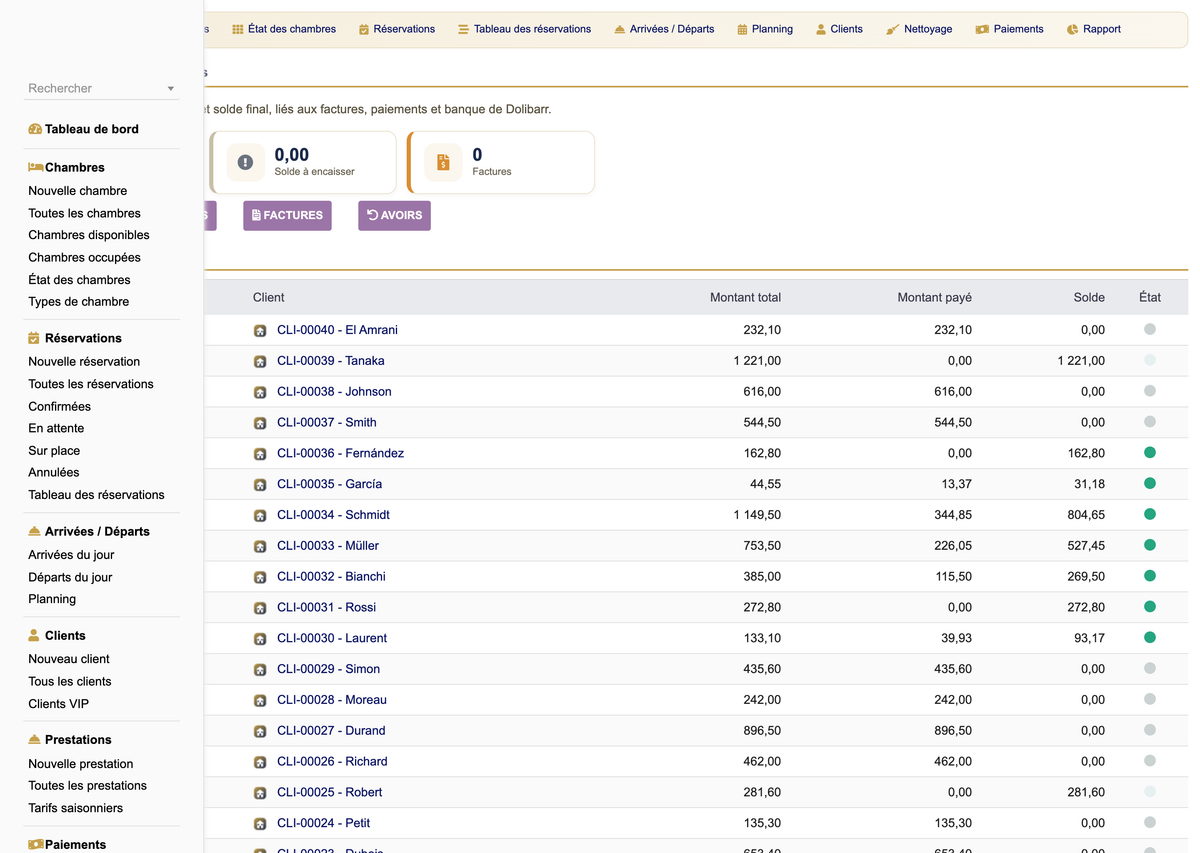Click the person icon beside Clients sidebar heading

click(34, 635)
